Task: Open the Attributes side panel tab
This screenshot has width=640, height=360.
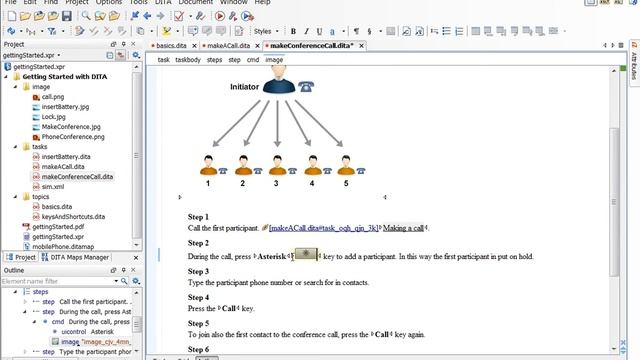Action: pyautogui.click(x=634, y=63)
